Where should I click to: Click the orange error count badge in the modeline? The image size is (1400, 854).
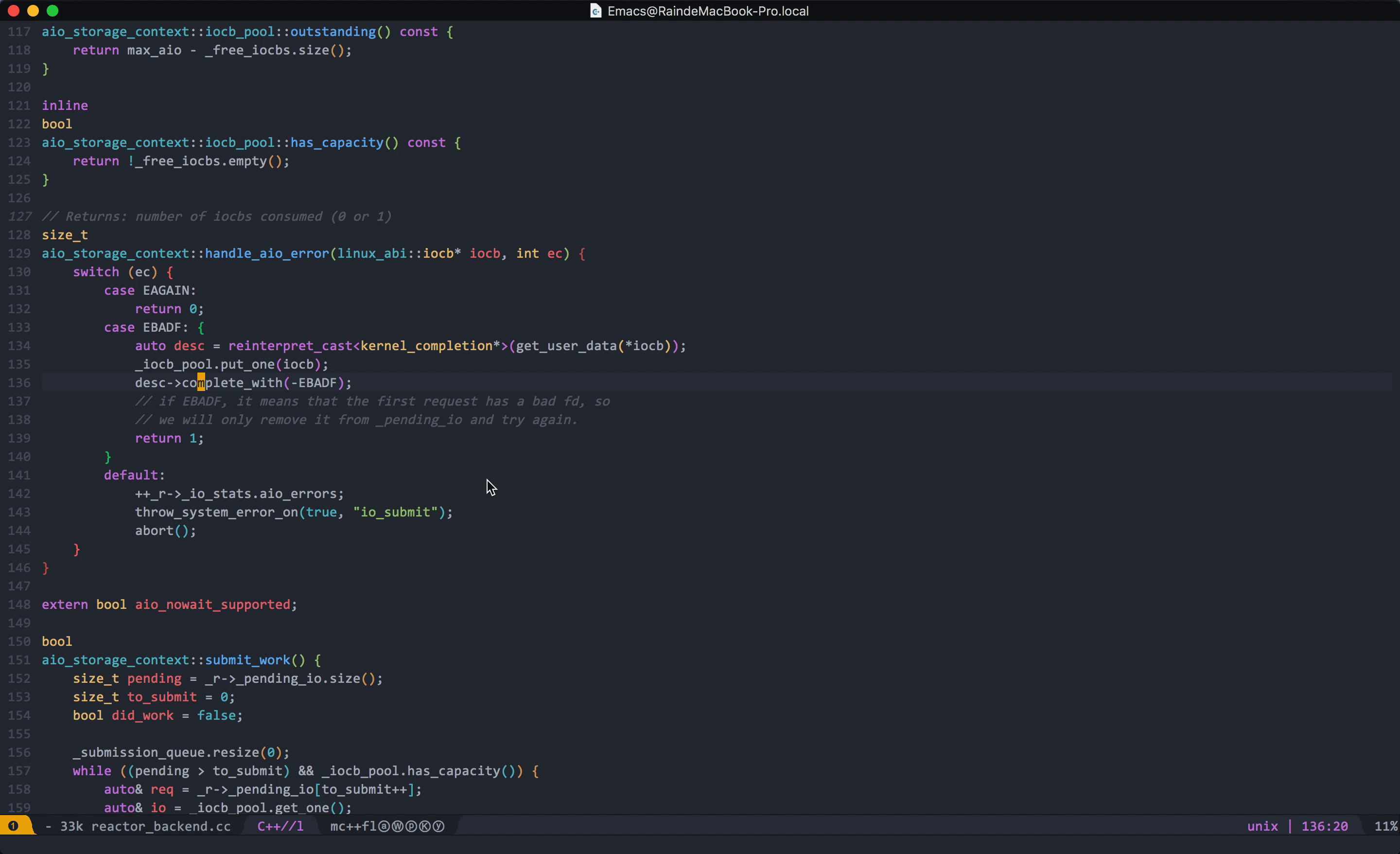14,826
